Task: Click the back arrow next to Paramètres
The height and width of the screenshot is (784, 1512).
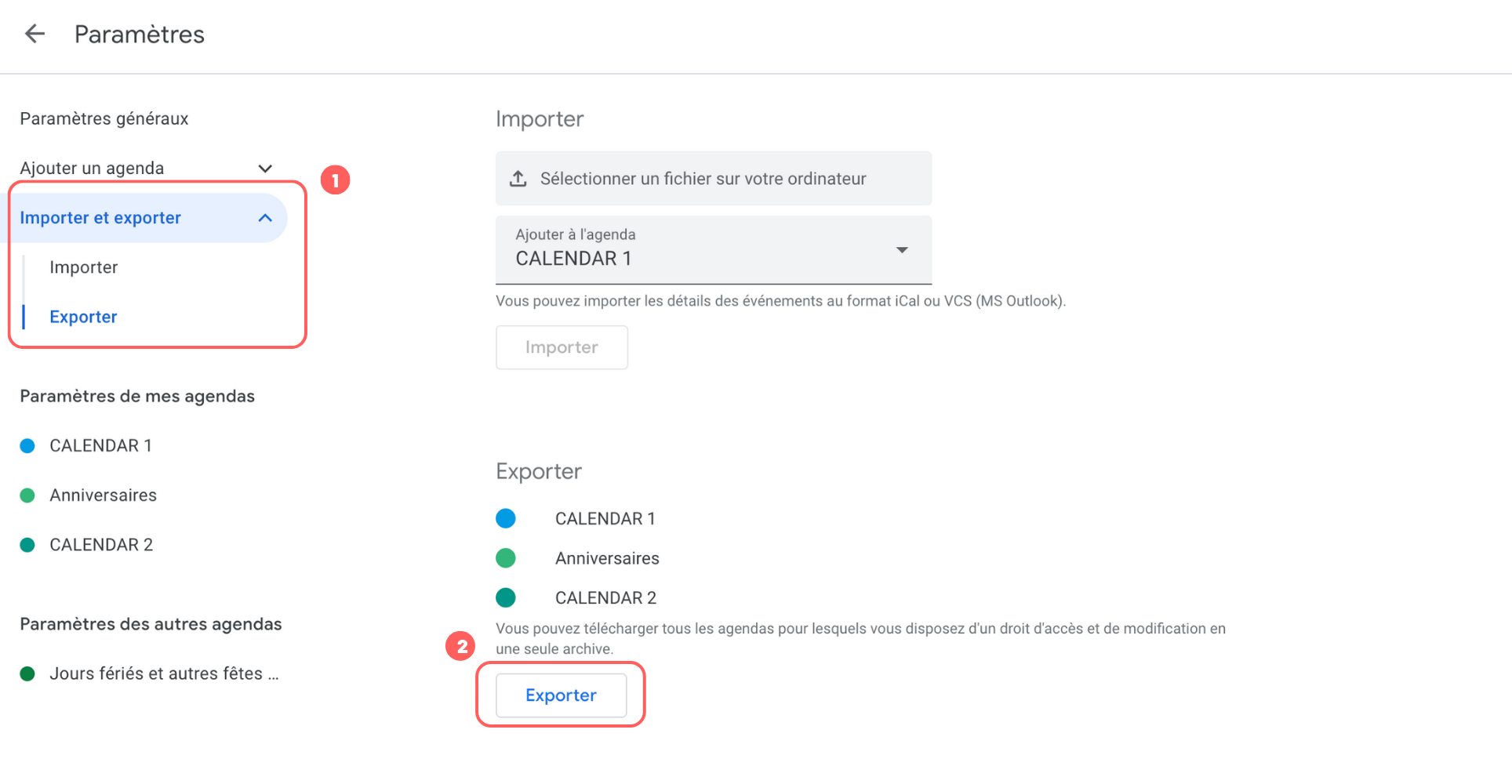Action: pos(35,34)
